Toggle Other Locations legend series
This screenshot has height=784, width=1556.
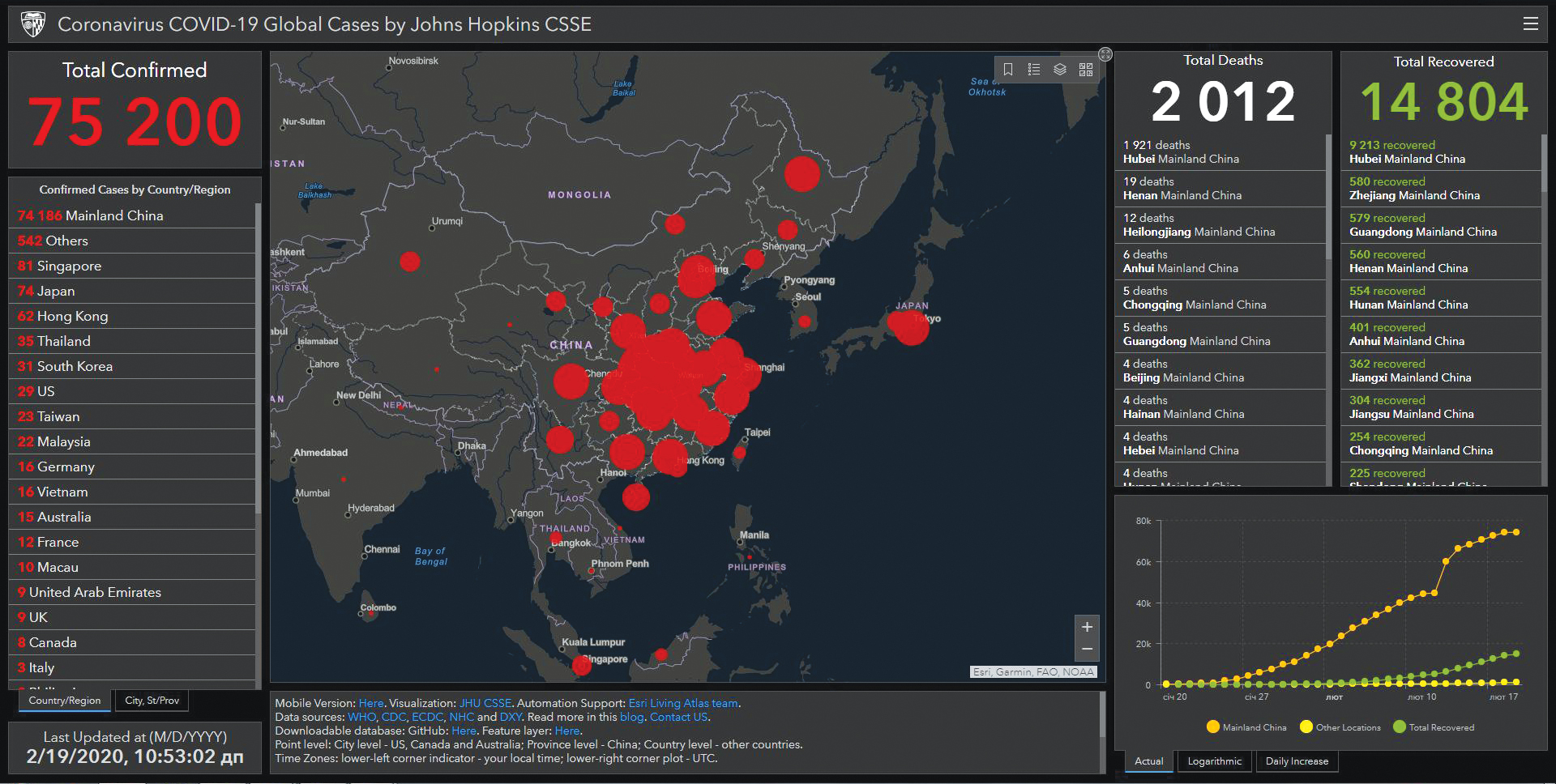1340,727
